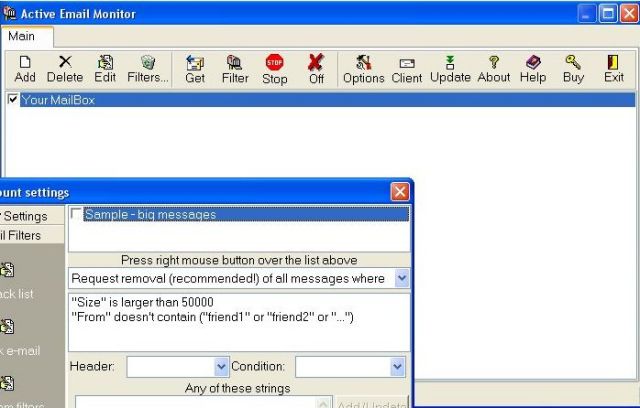Click the Get mail icon

click(x=195, y=63)
